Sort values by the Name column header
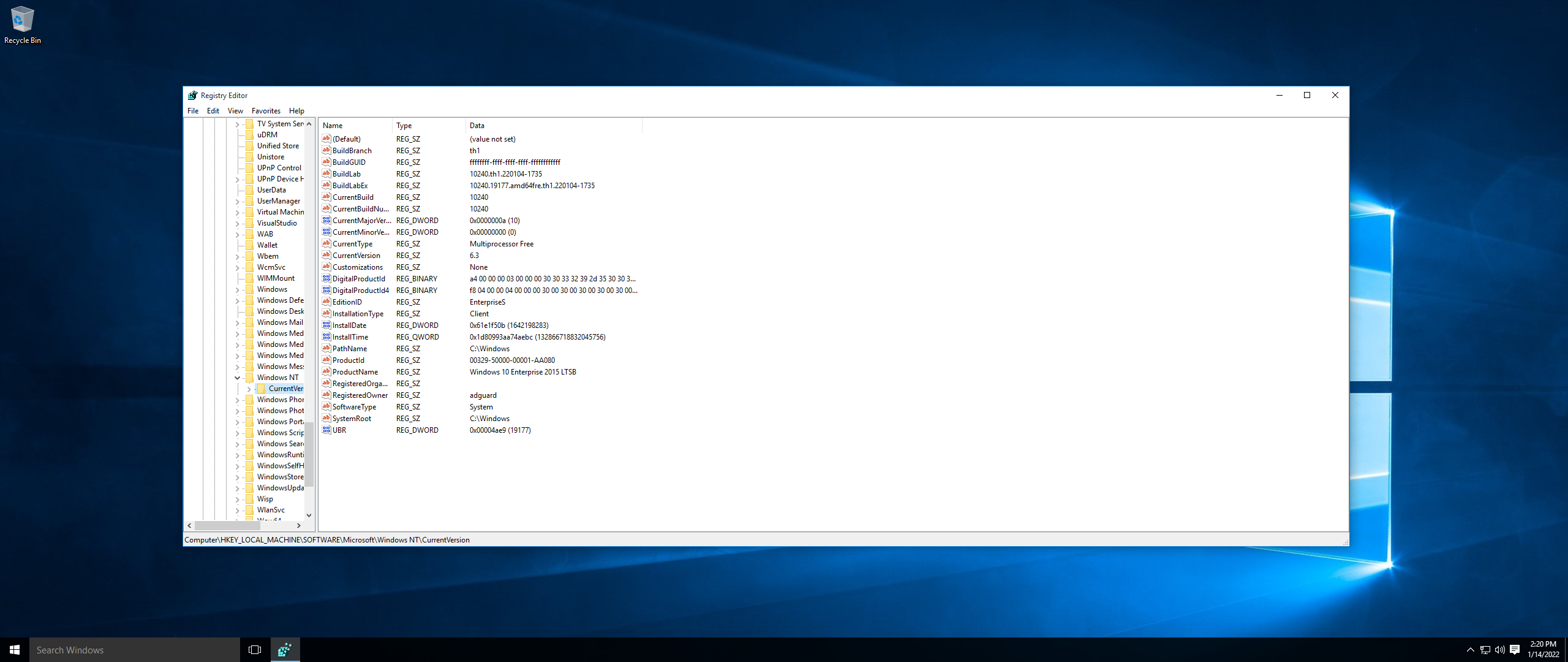1568x662 pixels. click(355, 125)
